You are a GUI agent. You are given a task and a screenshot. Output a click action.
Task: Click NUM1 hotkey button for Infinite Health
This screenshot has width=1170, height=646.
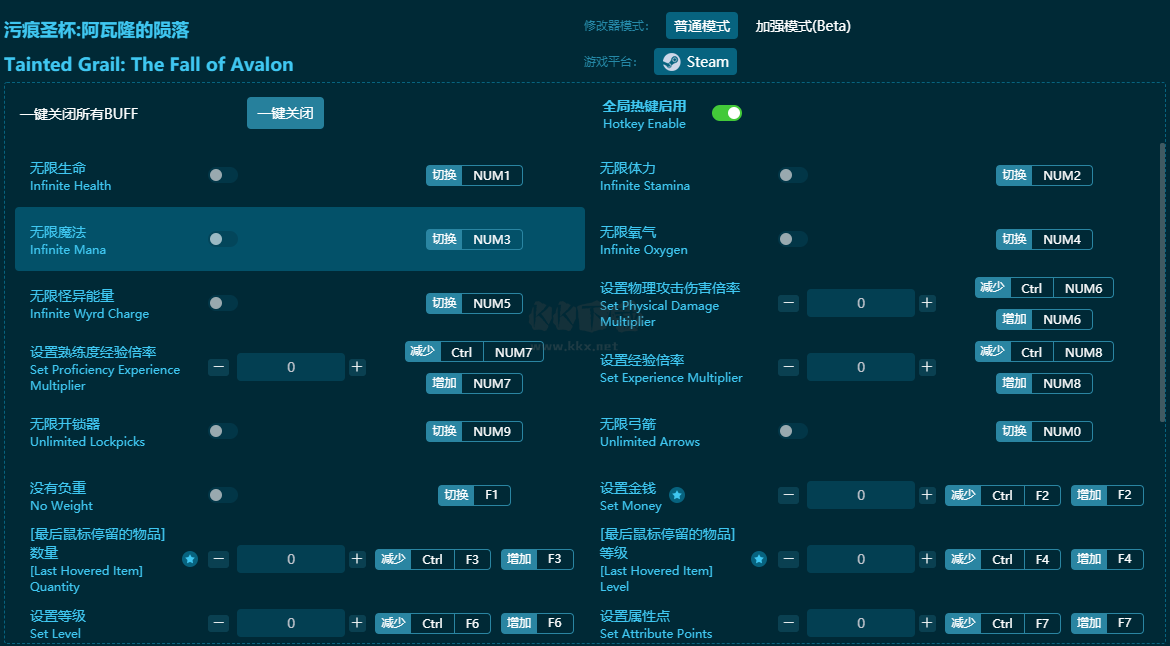coord(475,175)
